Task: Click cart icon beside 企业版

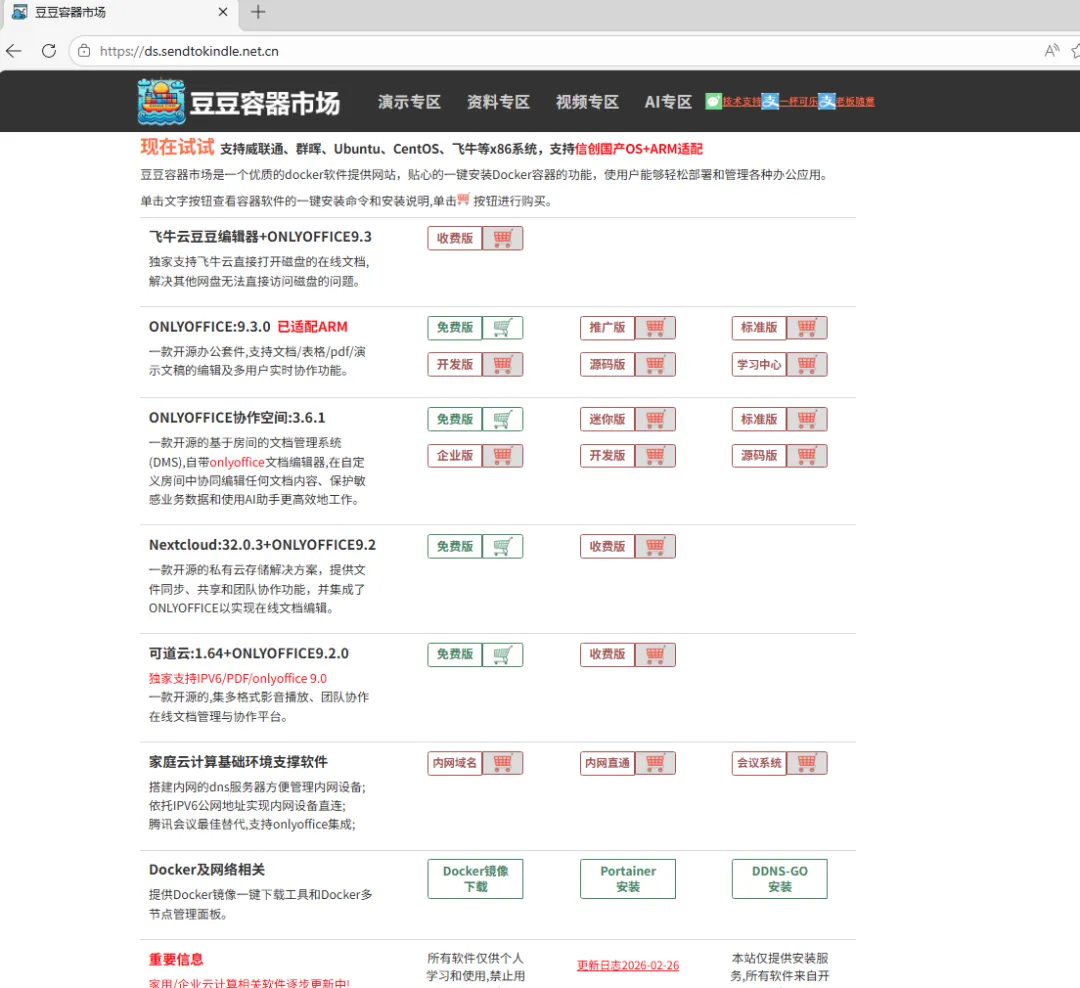Action: point(502,456)
